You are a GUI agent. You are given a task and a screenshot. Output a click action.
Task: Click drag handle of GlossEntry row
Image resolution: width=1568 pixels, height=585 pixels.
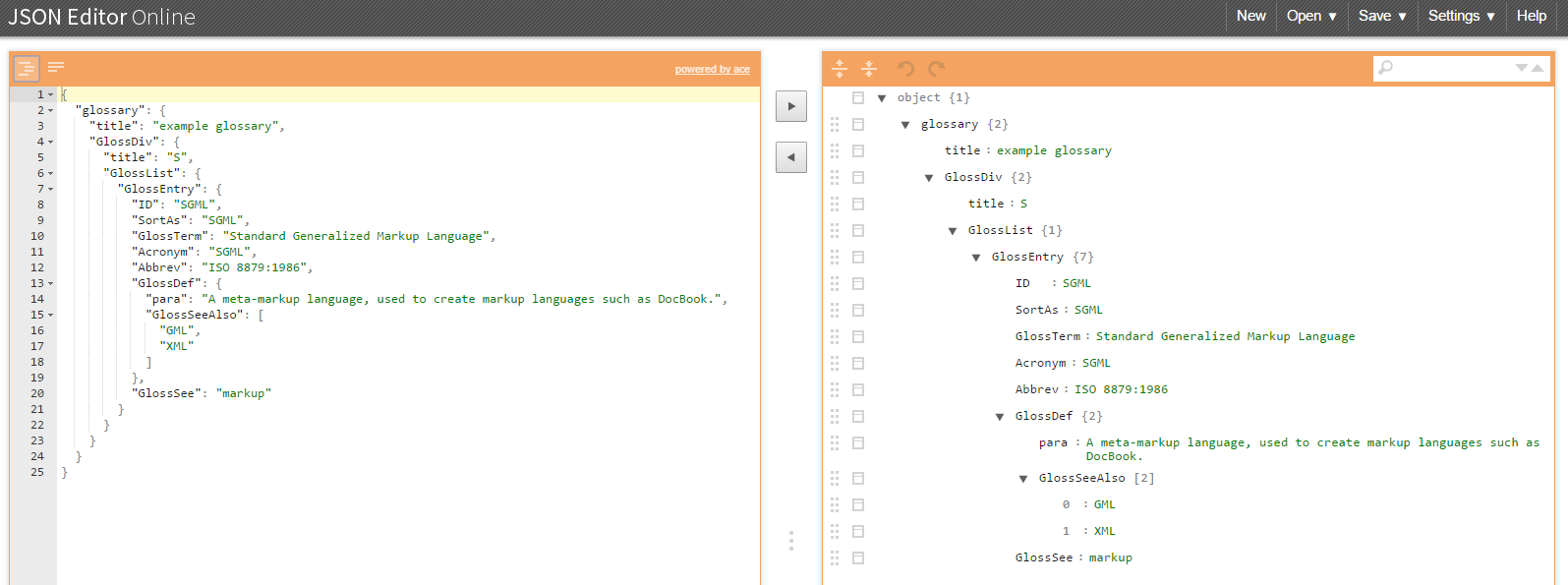coord(835,258)
